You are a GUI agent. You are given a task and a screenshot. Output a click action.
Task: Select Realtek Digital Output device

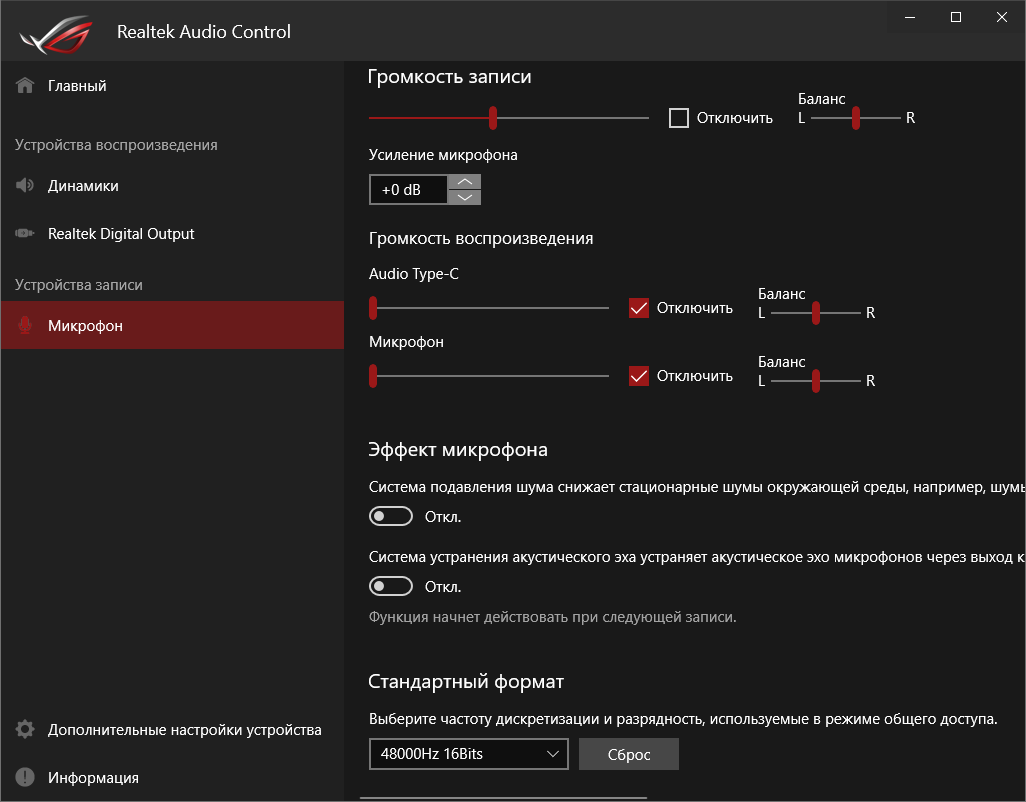(x=121, y=234)
